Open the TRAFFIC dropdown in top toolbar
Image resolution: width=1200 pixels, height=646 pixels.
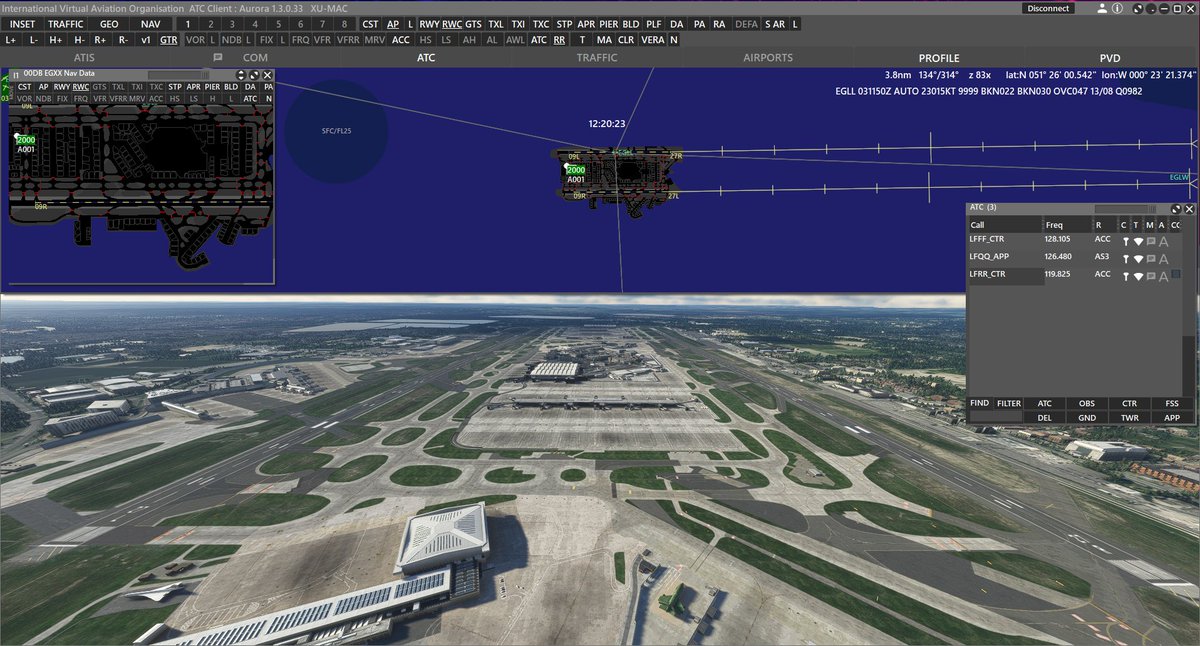(65, 24)
